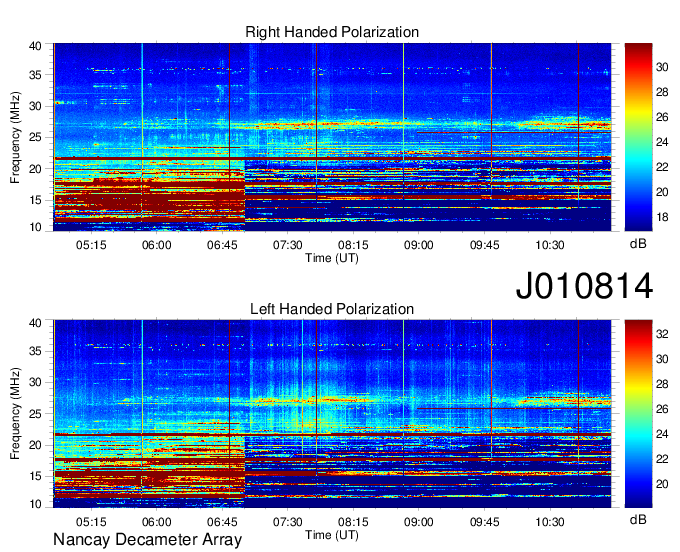Click the "Nancay Decameter Array" caption
Viewport: 680px width, 552px height.
pyautogui.click(x=147, y=539)
